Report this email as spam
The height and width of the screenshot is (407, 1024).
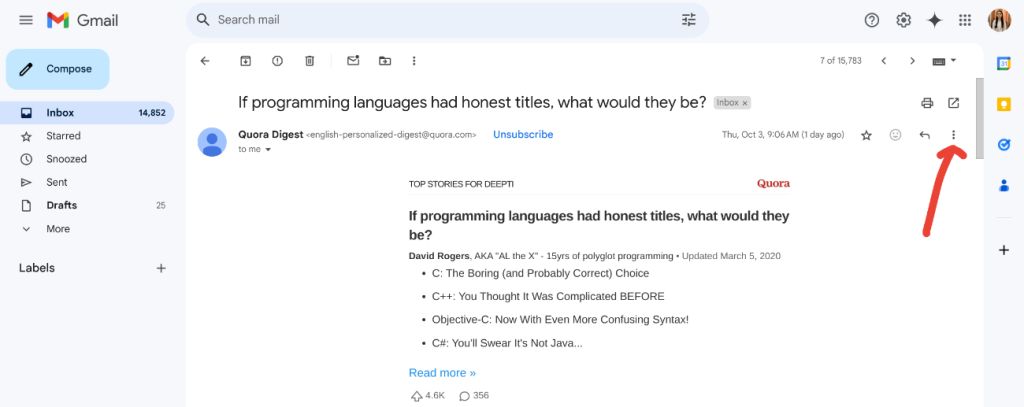tap(277, 61)
